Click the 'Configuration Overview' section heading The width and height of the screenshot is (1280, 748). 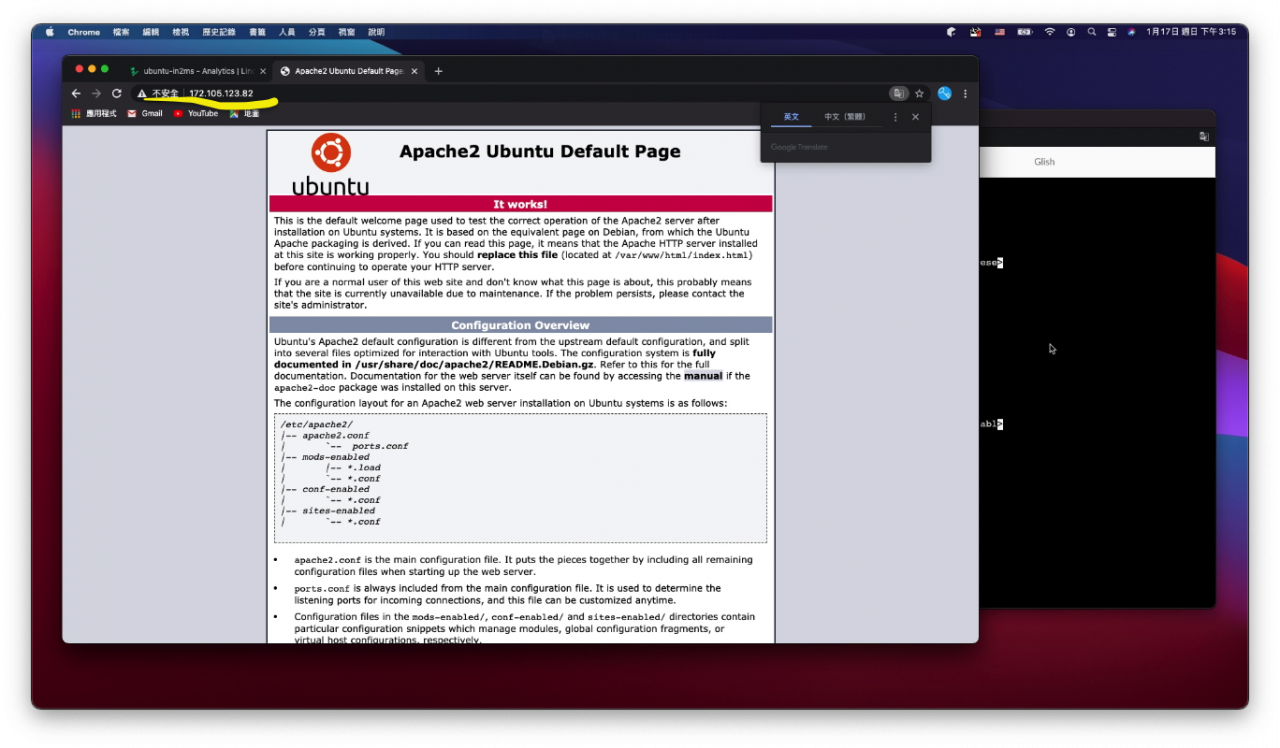[520, 325]
